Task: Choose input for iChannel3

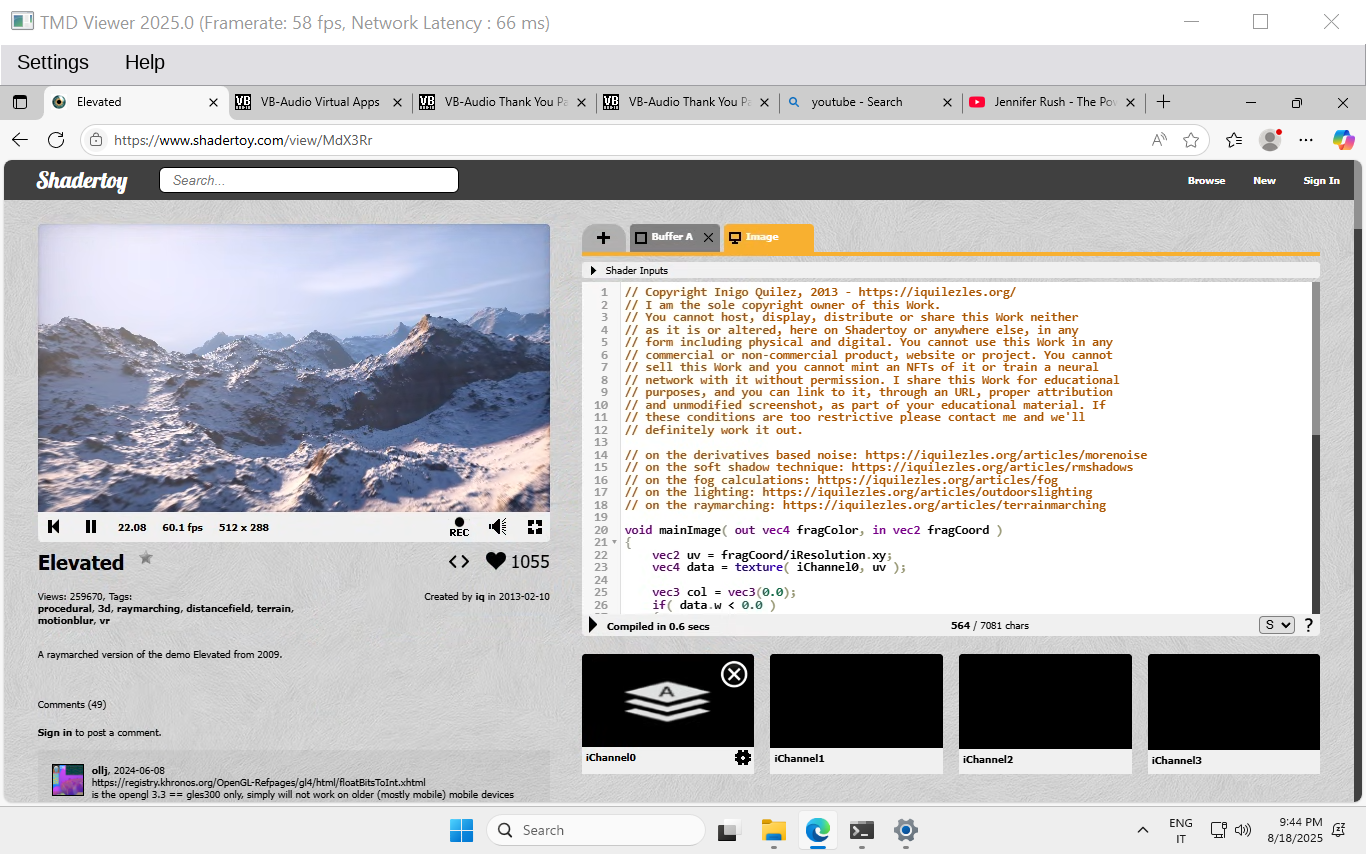Action: pyautogui.click(x=1234, y=702)
